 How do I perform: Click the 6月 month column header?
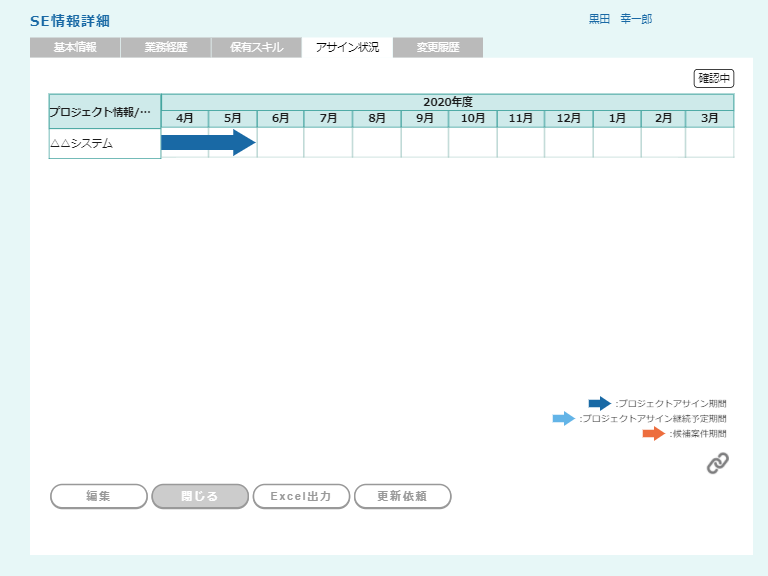coord(281,119)
